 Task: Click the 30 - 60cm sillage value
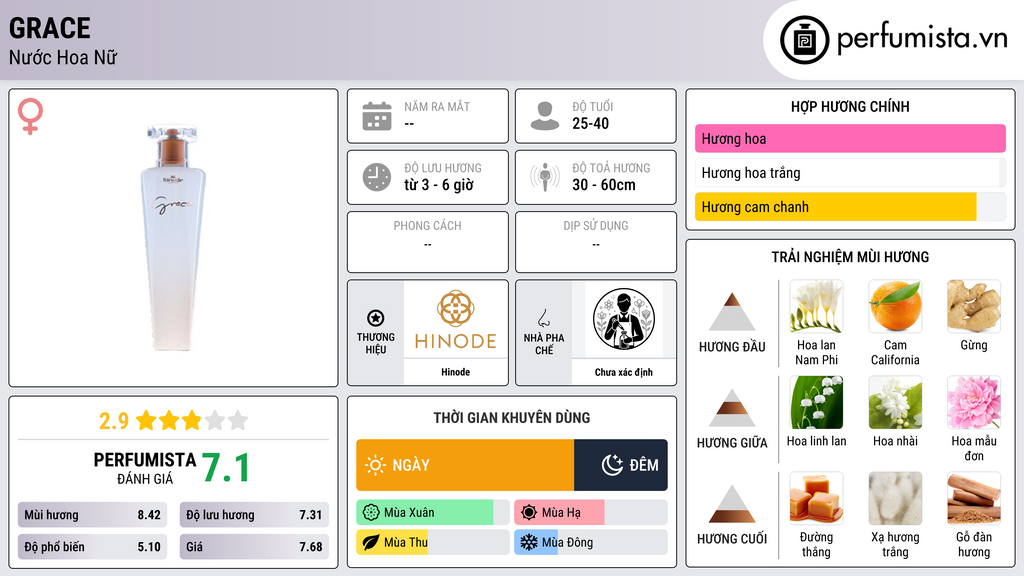tap(603, 185)
